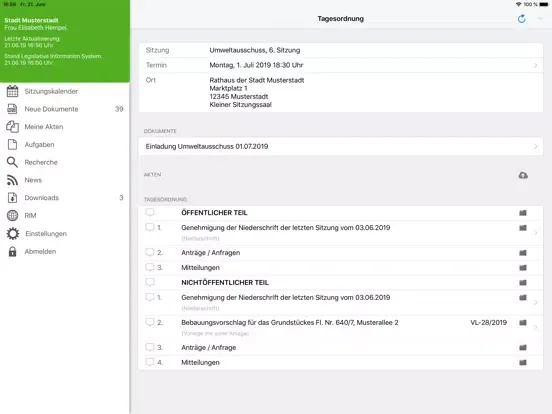The height and width of the screenshot is (414, 552).
Task: Expand the Termin row chevron
Action: click(x=536, y=65)
